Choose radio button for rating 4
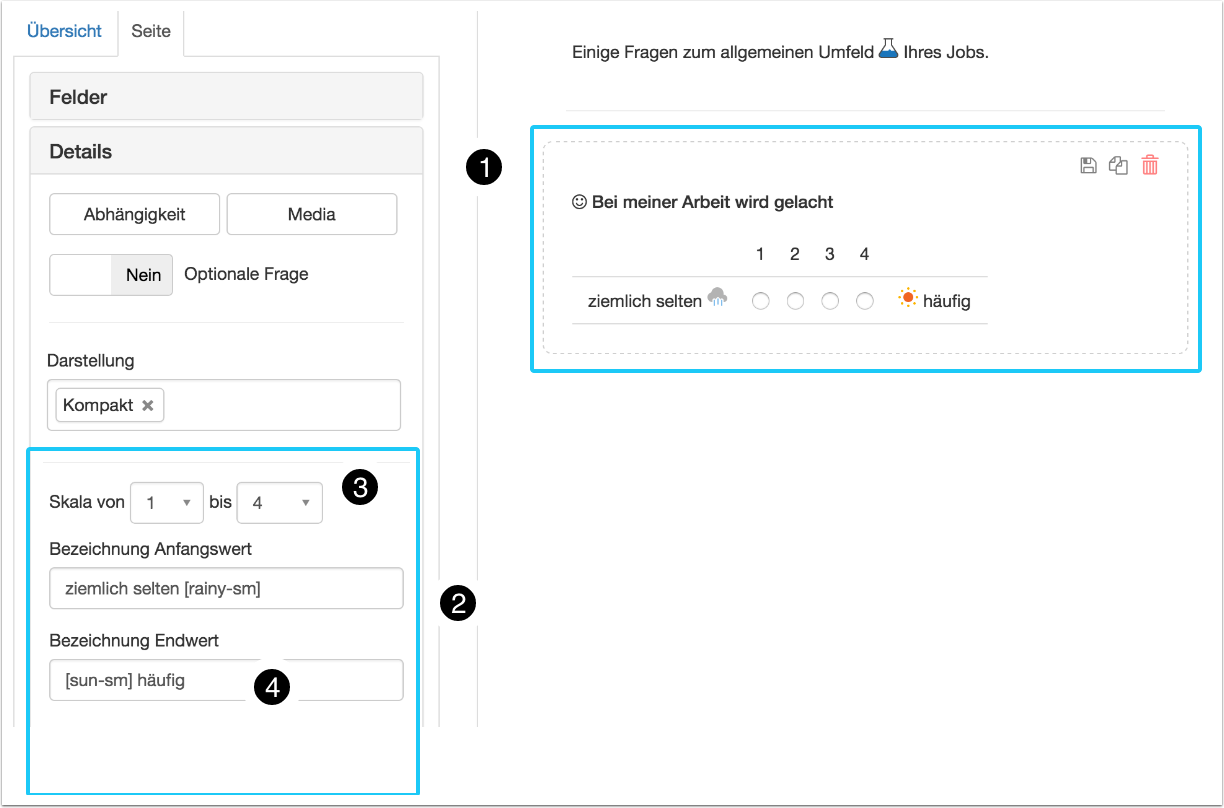This screenshot has width=1224, height=808. coord(865,301)
